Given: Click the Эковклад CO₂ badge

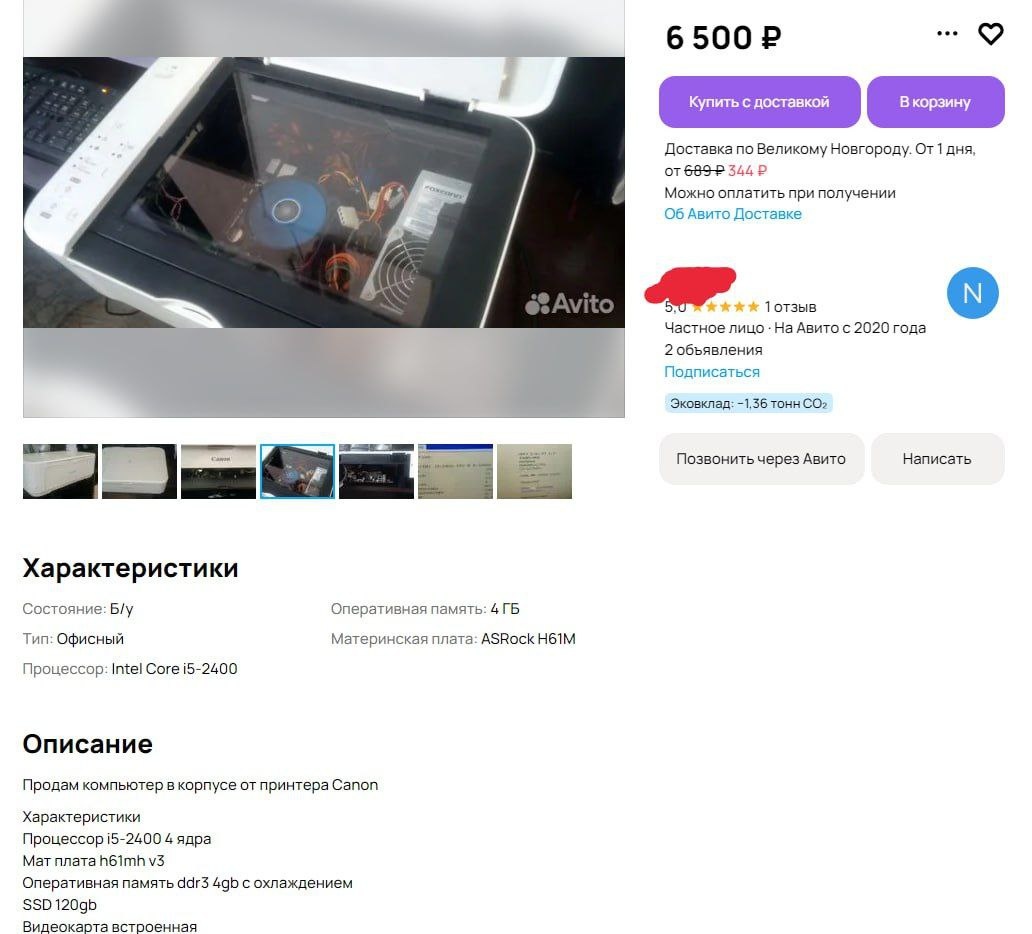Looking at the screenshot, I should click(748, 403).
